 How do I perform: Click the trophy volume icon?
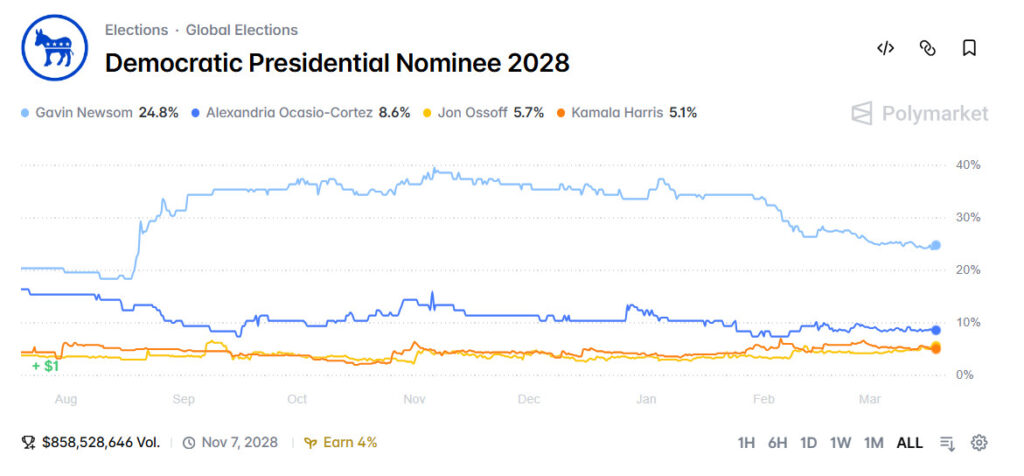click(x=27, y=442)
